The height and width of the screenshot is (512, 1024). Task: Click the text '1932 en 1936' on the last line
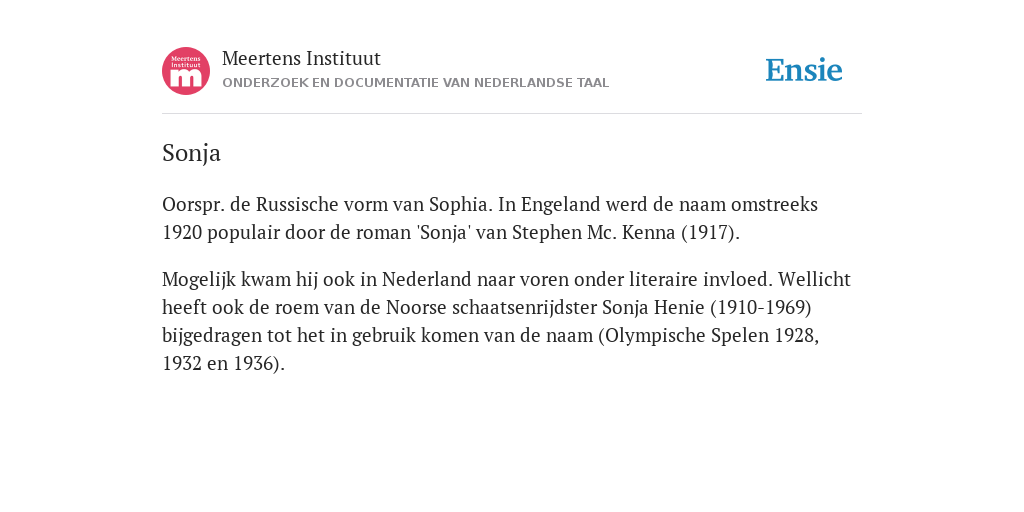pyautogui.click(x=221, y=363)
